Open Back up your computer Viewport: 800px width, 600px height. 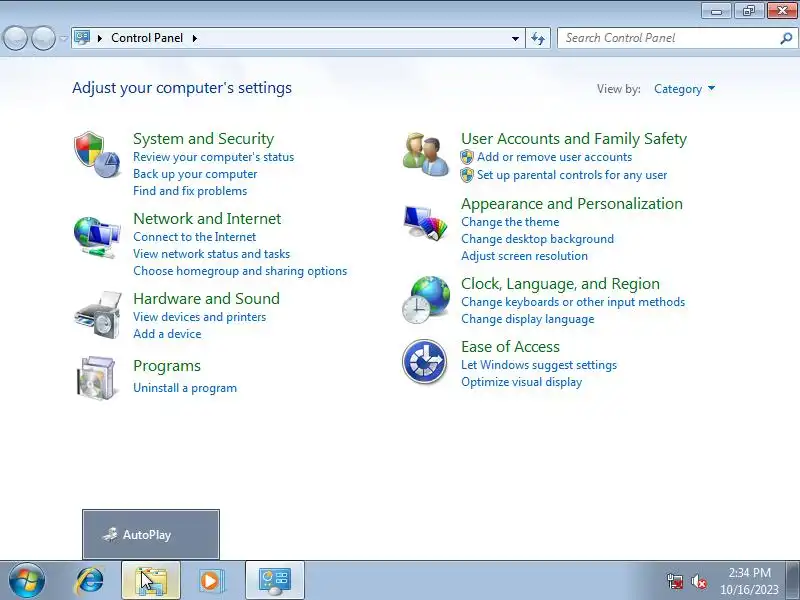pyautogui.click(x=195, y=174)
